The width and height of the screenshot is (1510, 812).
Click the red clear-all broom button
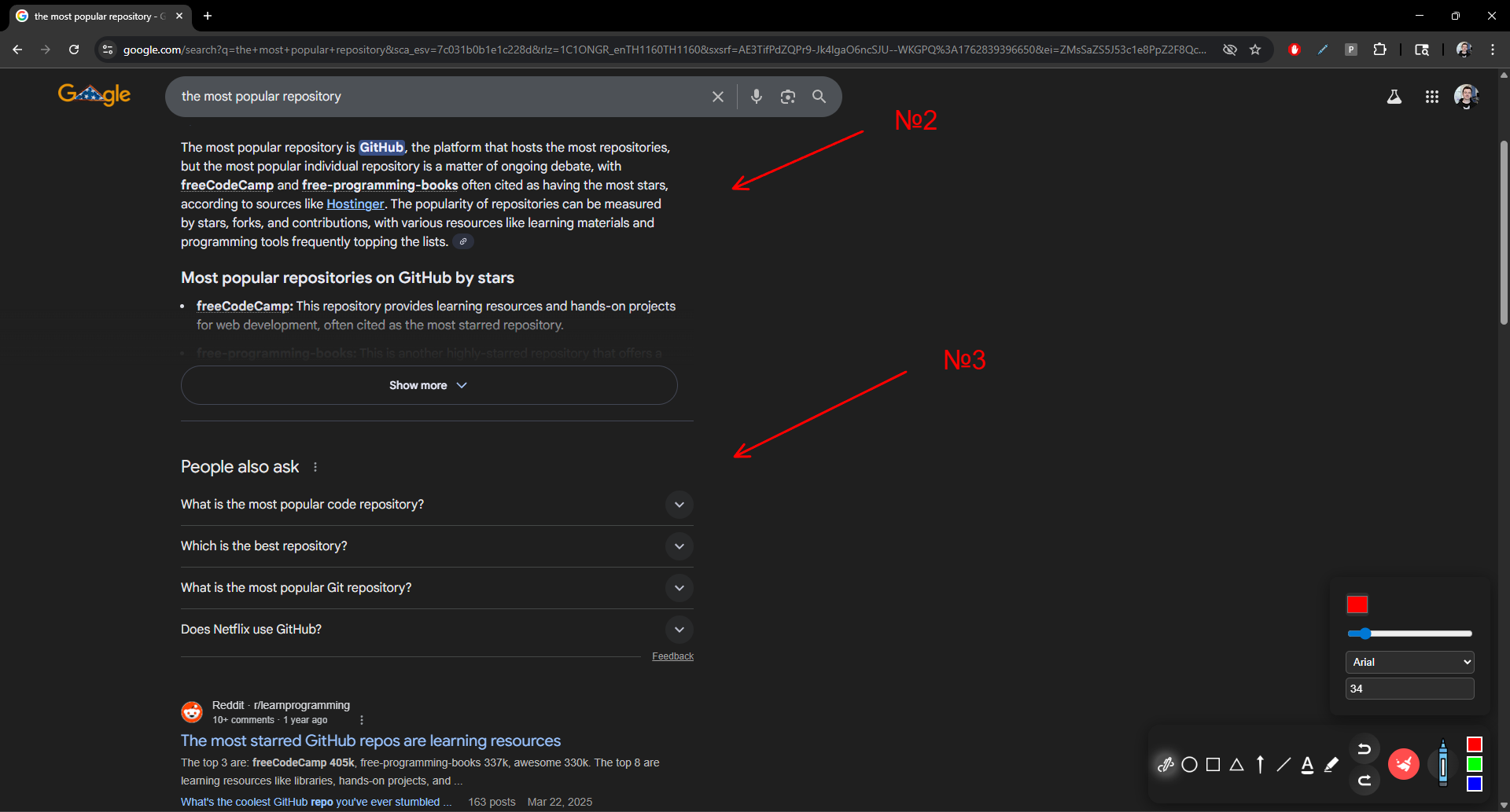1404,763
